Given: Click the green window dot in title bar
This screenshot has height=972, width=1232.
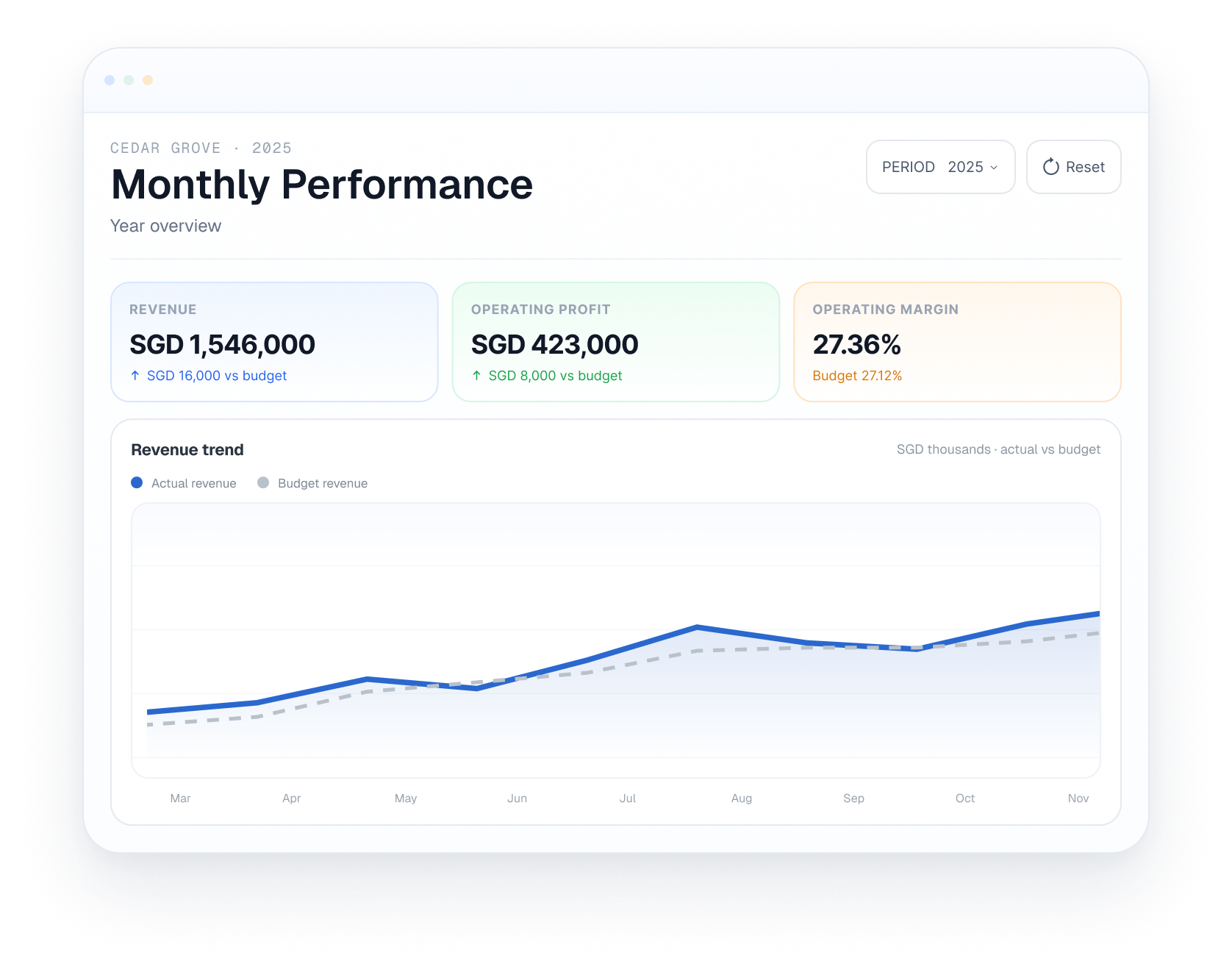Looking at the screenshot, I should pyautogui.click(x=129, y=80).
